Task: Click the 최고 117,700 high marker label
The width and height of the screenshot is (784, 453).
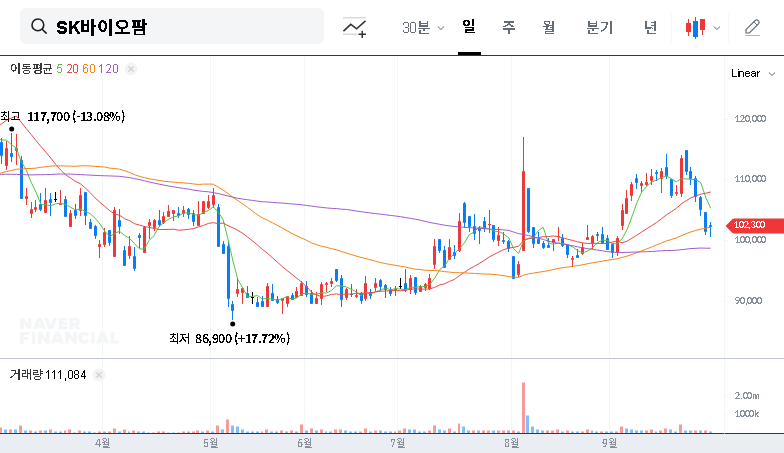Action: coord(62,116)
